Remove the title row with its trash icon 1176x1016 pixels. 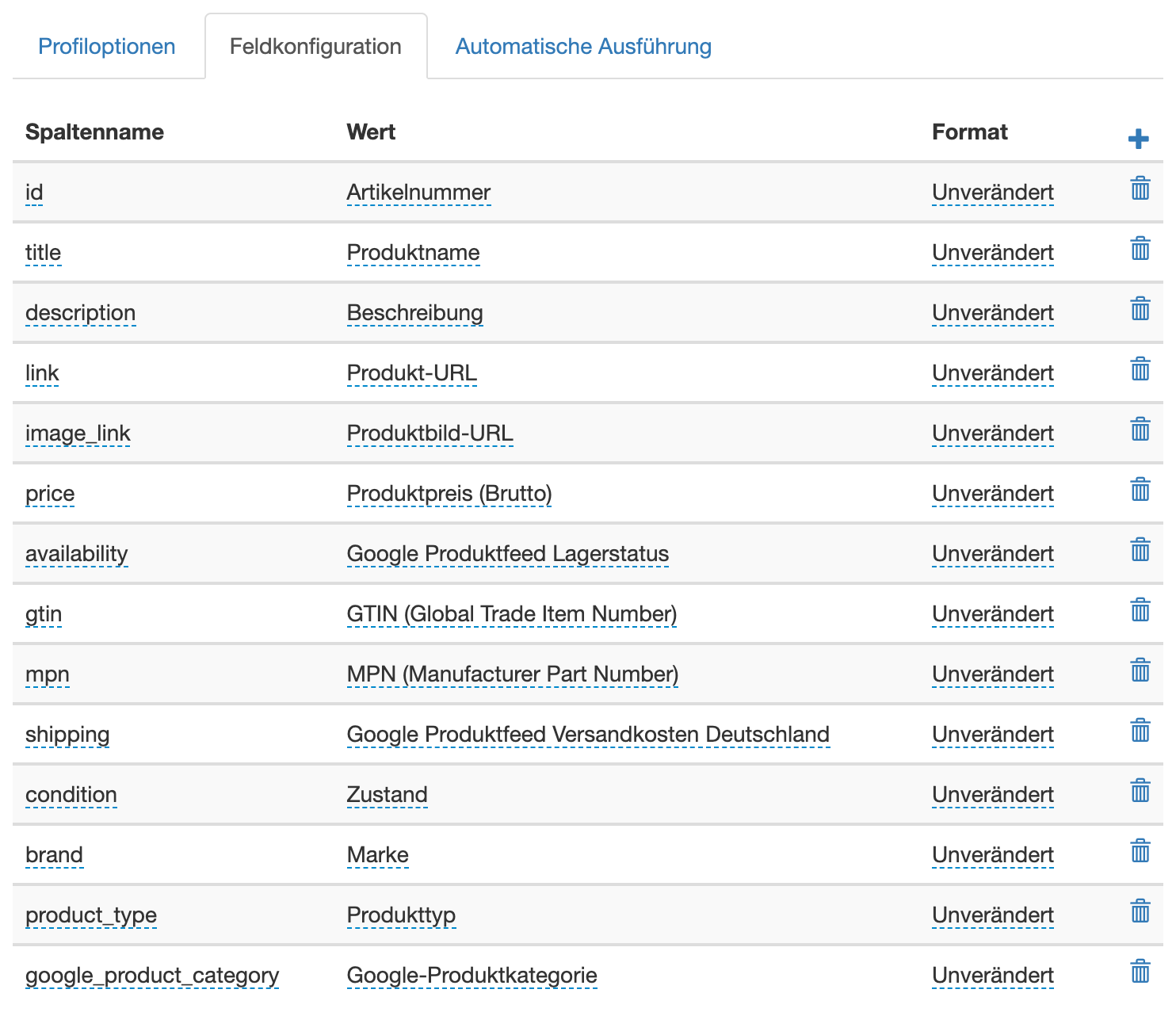coord(1140,249)
